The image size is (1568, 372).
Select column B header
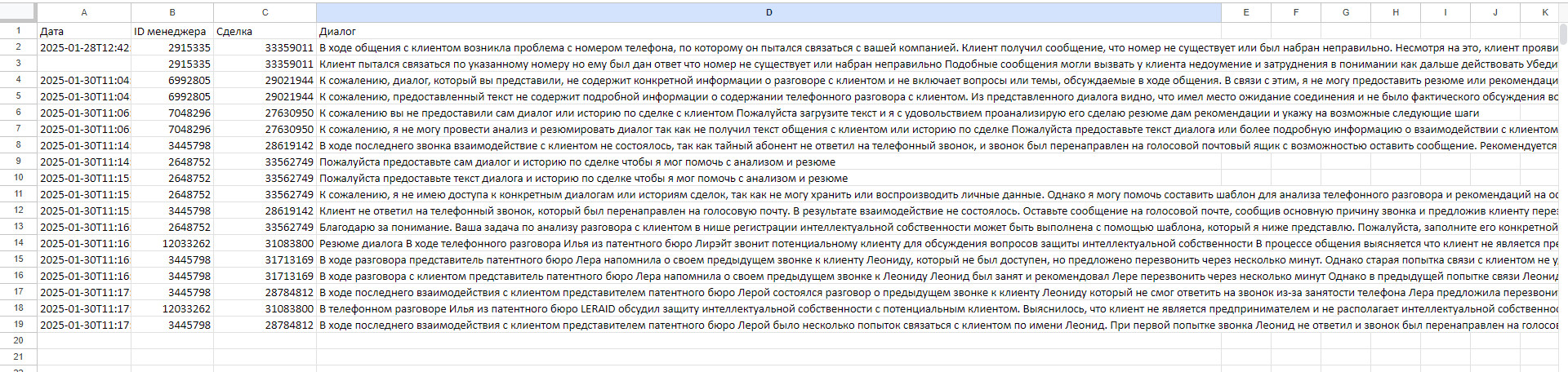pyautogui.click(x=172, y=12)
